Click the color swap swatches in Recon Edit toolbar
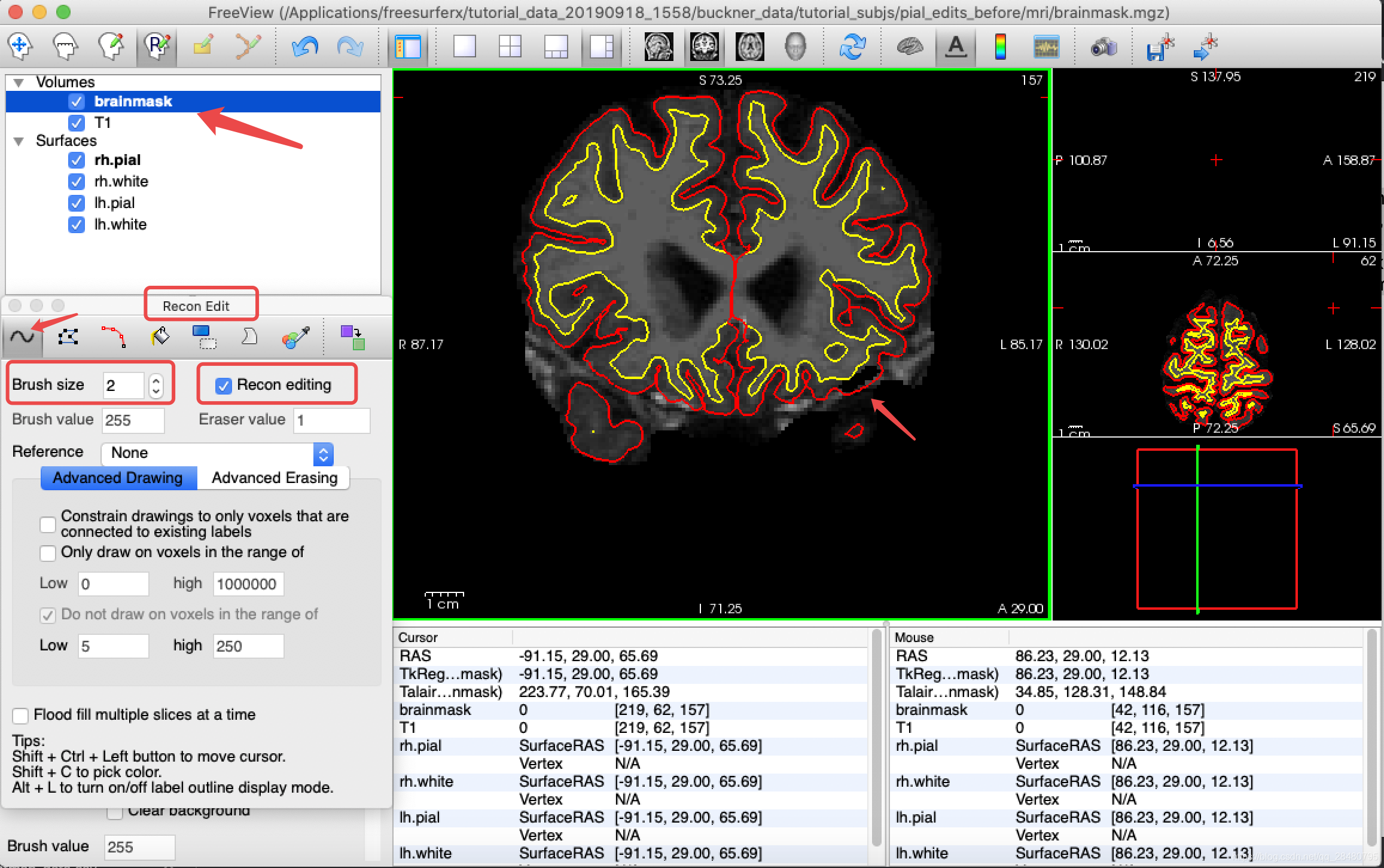The width and height of the screenshot is (1384, 868). (352, 336)
